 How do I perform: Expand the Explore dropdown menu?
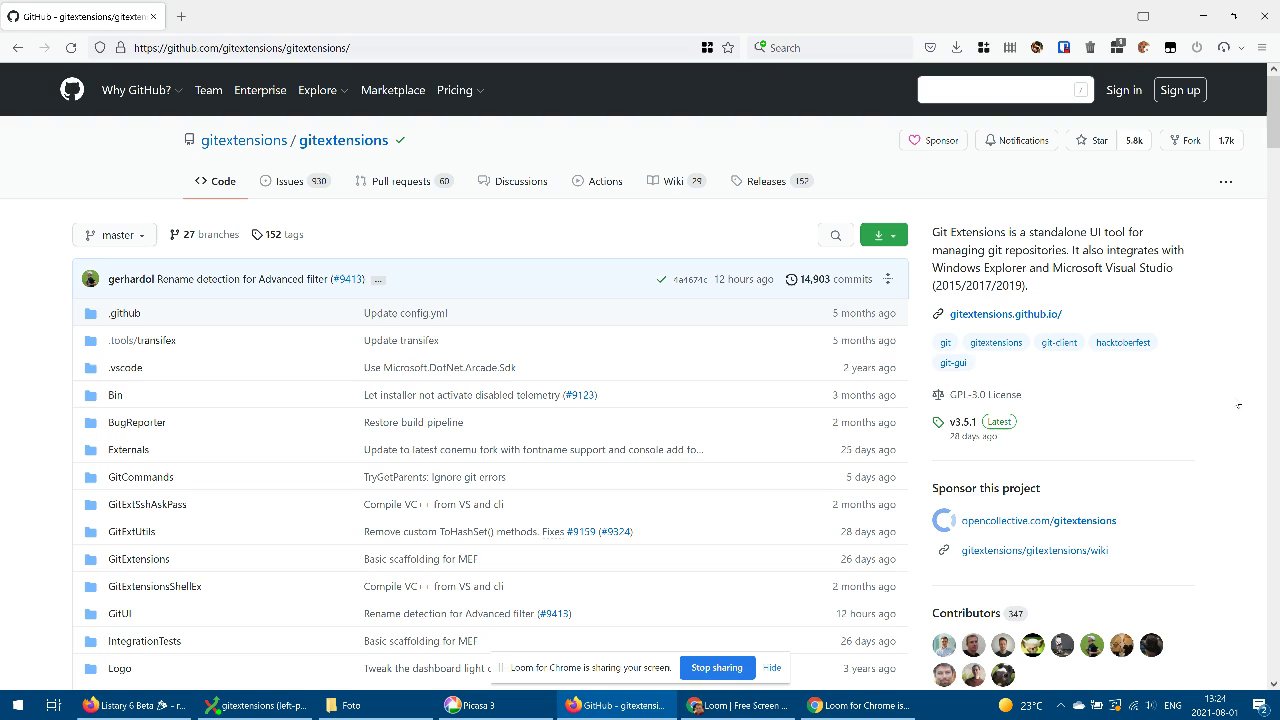pyautogui.click(x=323, y=90)
